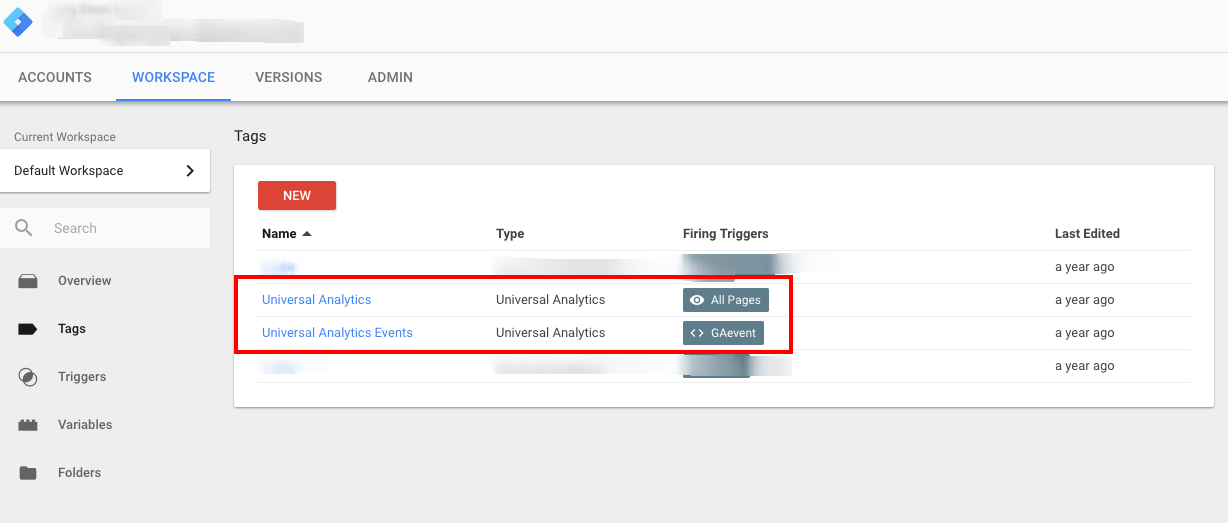Viewport: 1228px width, 523px height.
Task: Click the Variables block icon
Action: click(x=28, y=425)
